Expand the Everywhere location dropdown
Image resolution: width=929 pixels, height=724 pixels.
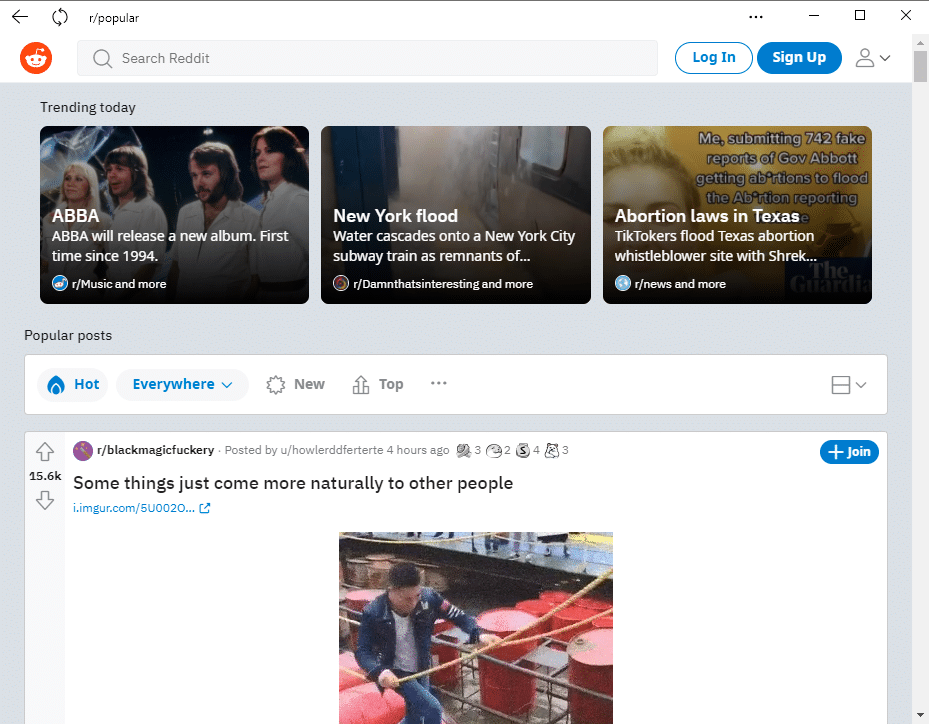pyautogui.click(x=182, y=385)
